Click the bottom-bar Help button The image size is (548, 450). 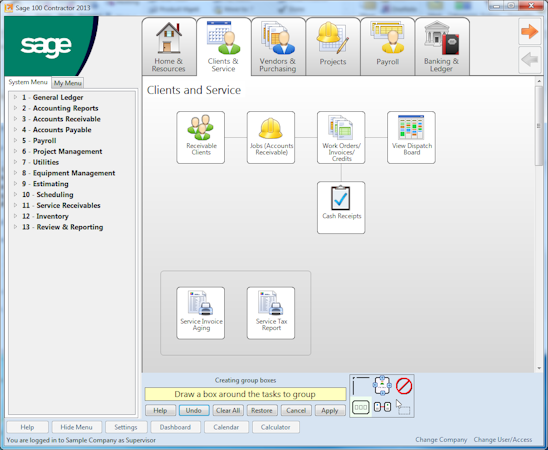point(27,427)
